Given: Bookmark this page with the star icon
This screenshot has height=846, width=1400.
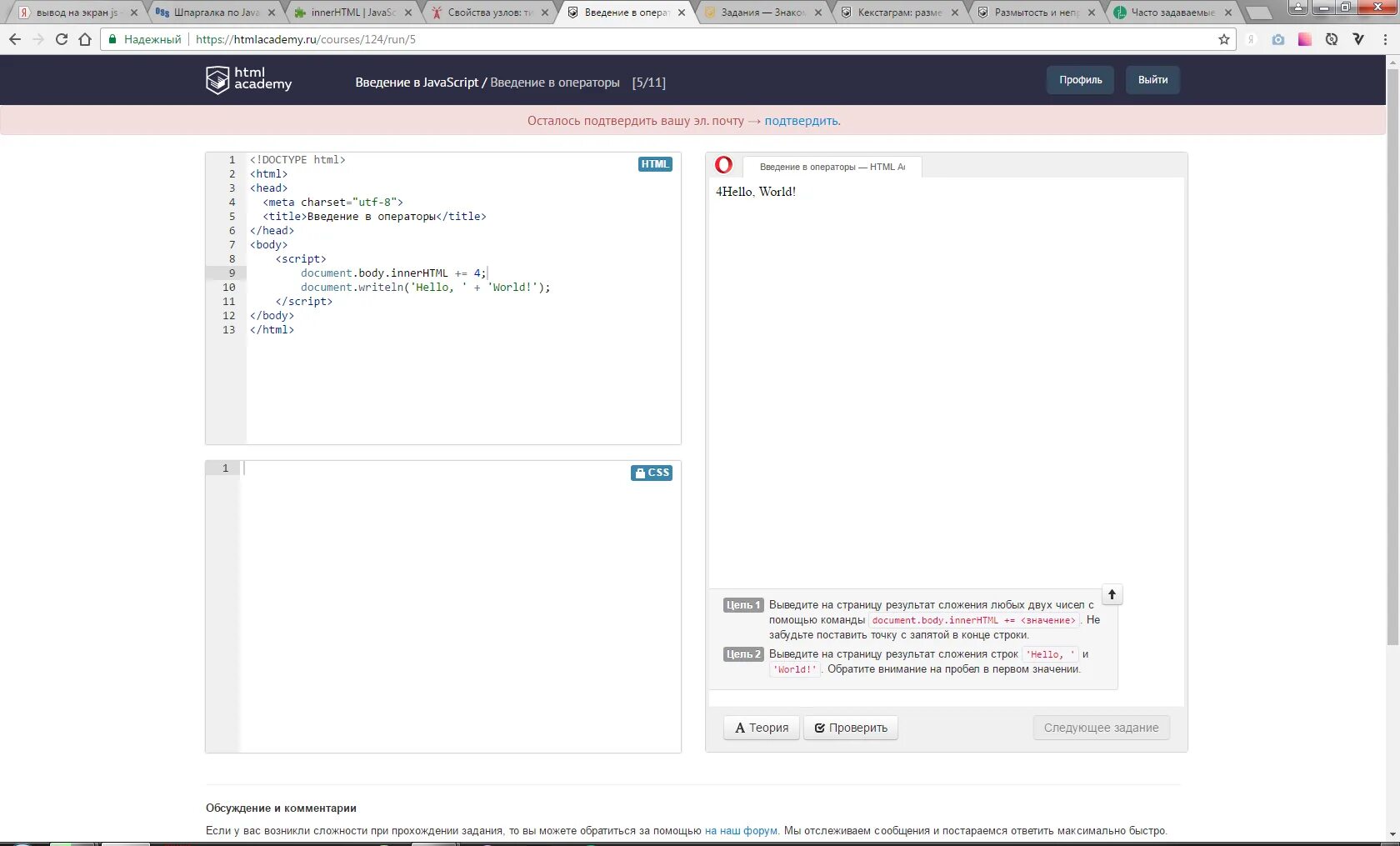Looking at the screenshot, I should point(1224,39).
